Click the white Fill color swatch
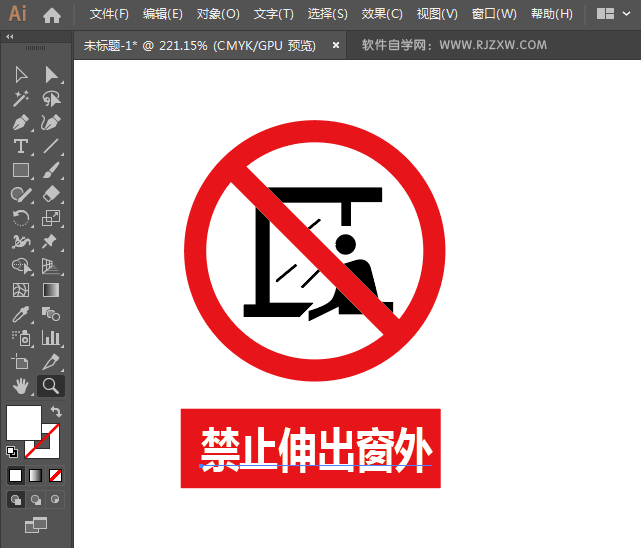Viewport: 641px width, 548px height. tap(23, 421)
